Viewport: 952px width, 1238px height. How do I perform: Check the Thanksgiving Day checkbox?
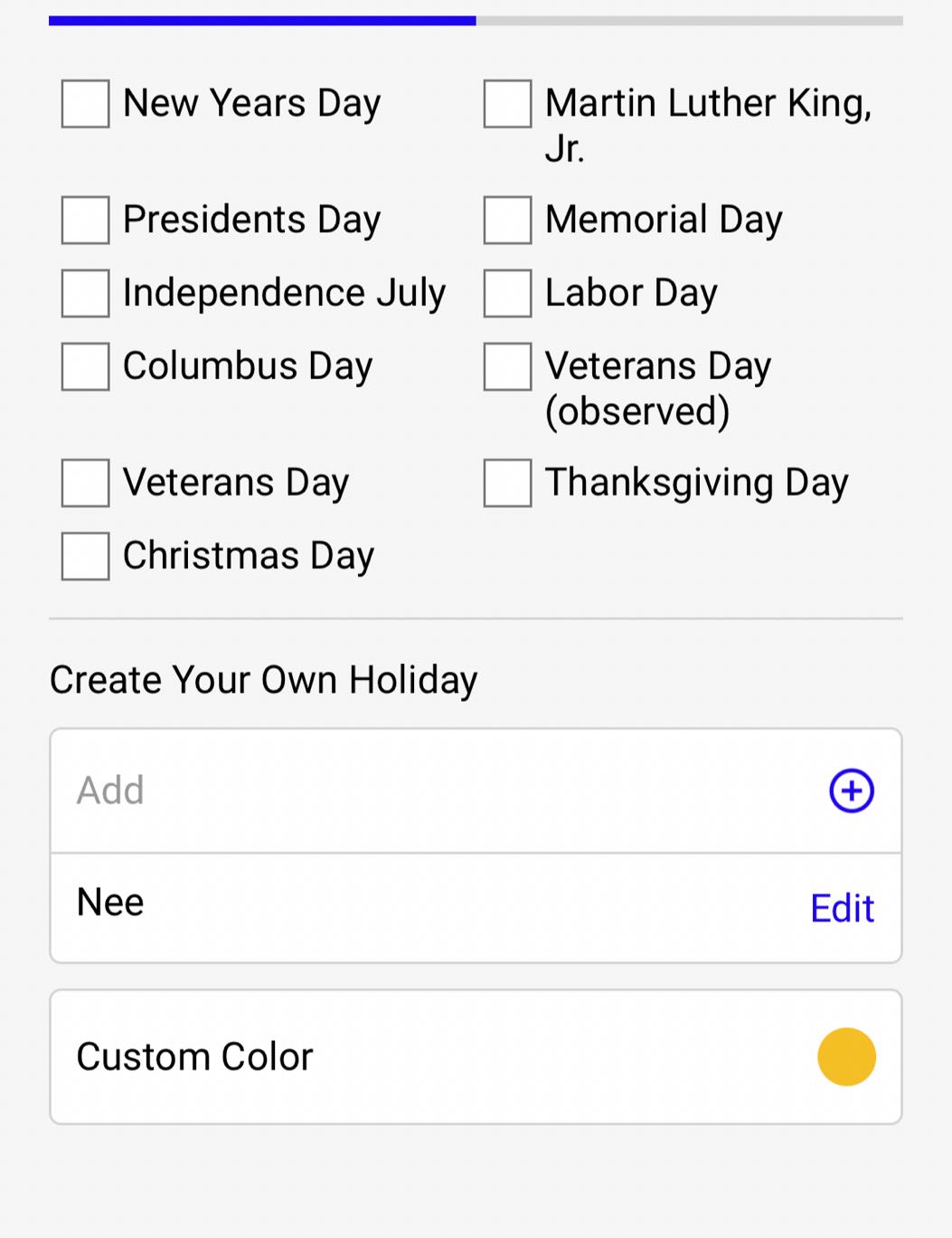click(507, 483)
